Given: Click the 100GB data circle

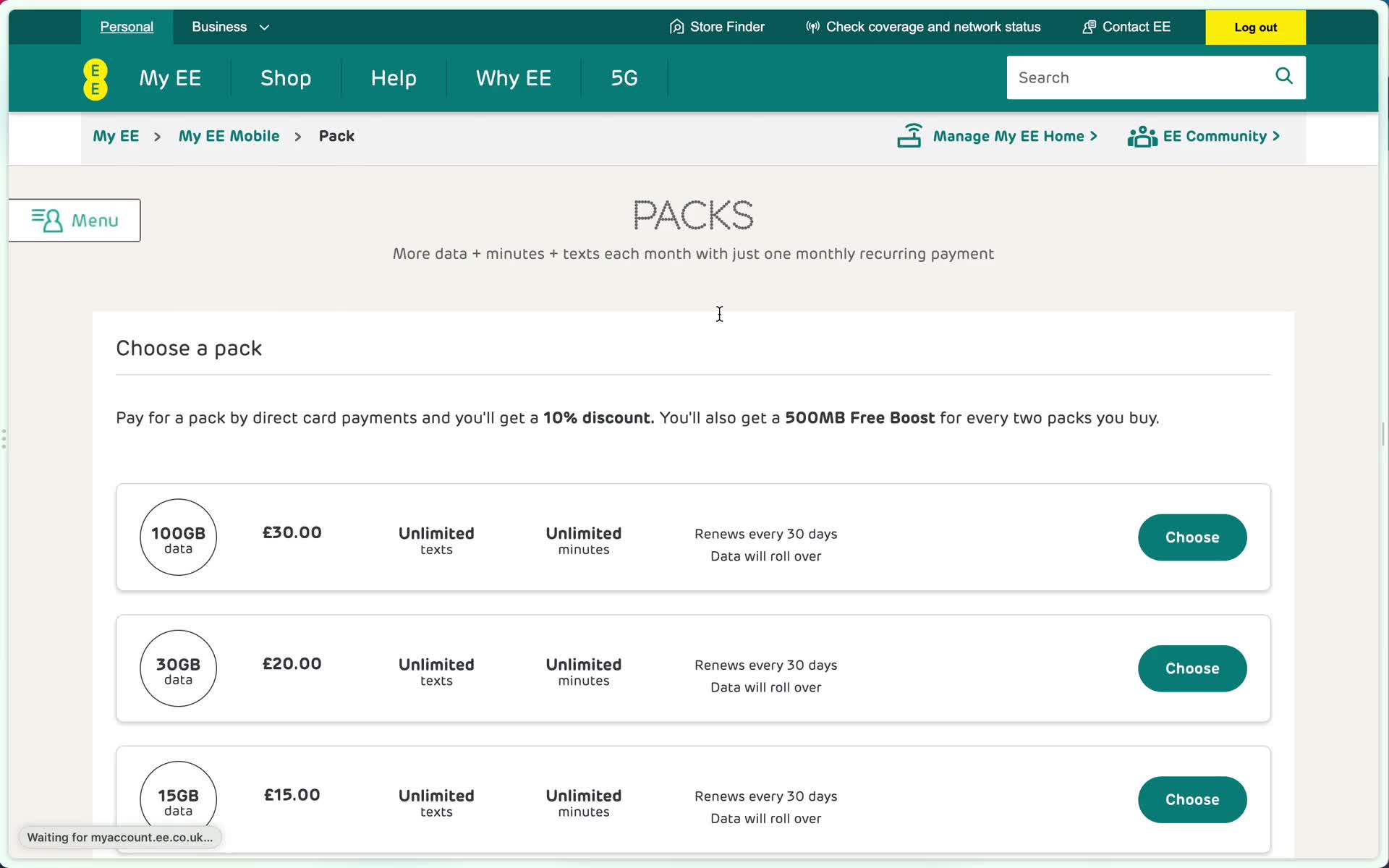Looking at the screenshot, I should pyautogui.click(x=178, y=537).
